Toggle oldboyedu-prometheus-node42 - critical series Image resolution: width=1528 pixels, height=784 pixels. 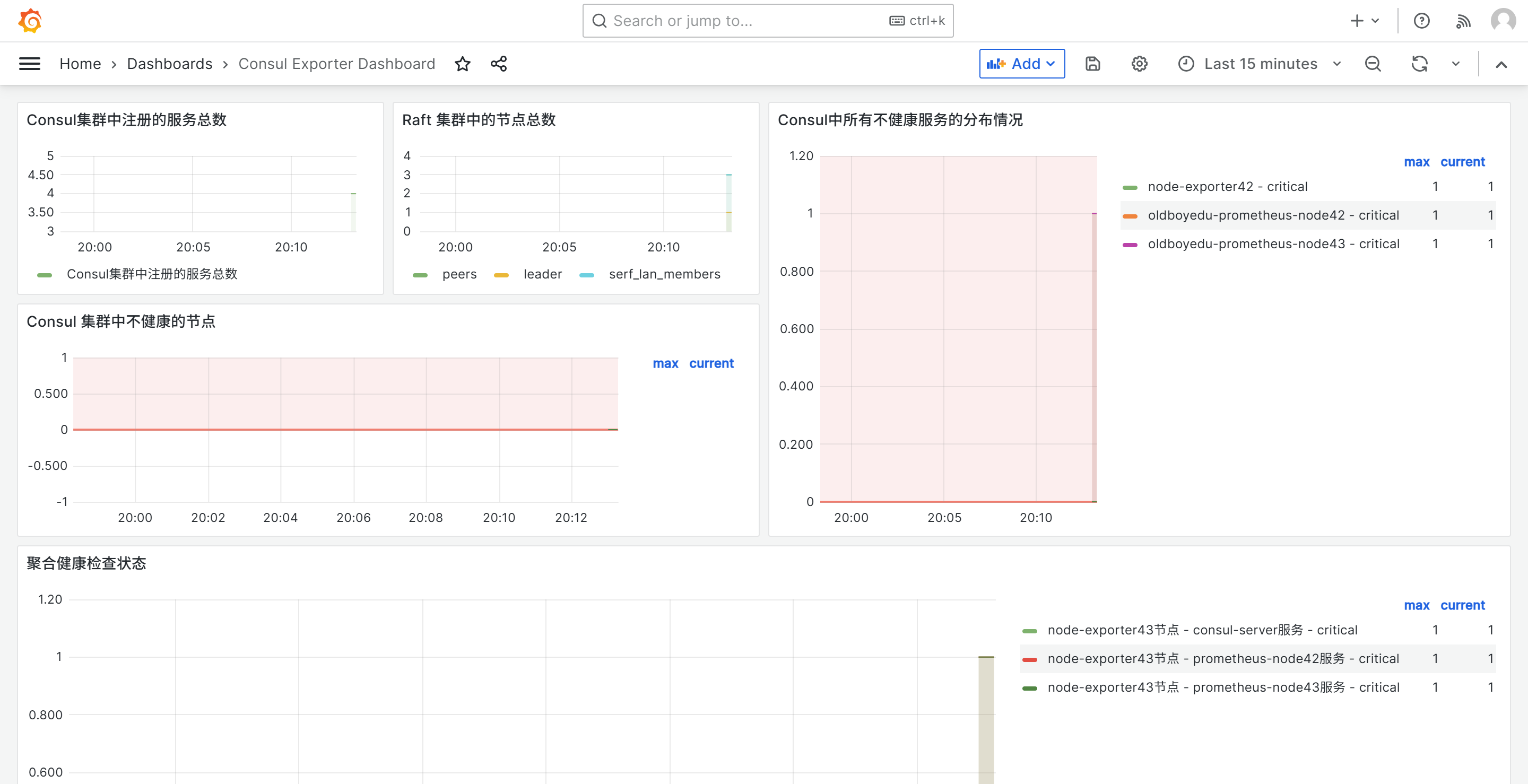pos(1273,215)
